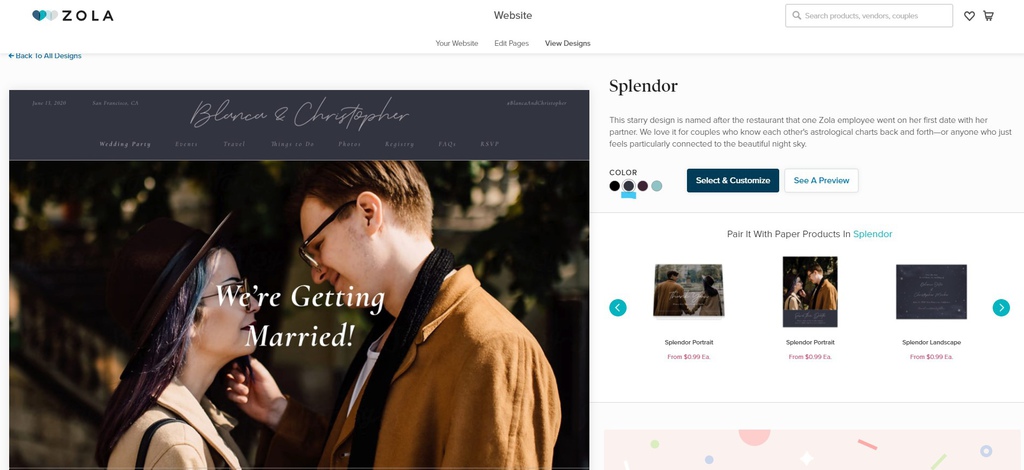Click the Zola heart logo

click(44, 16)
